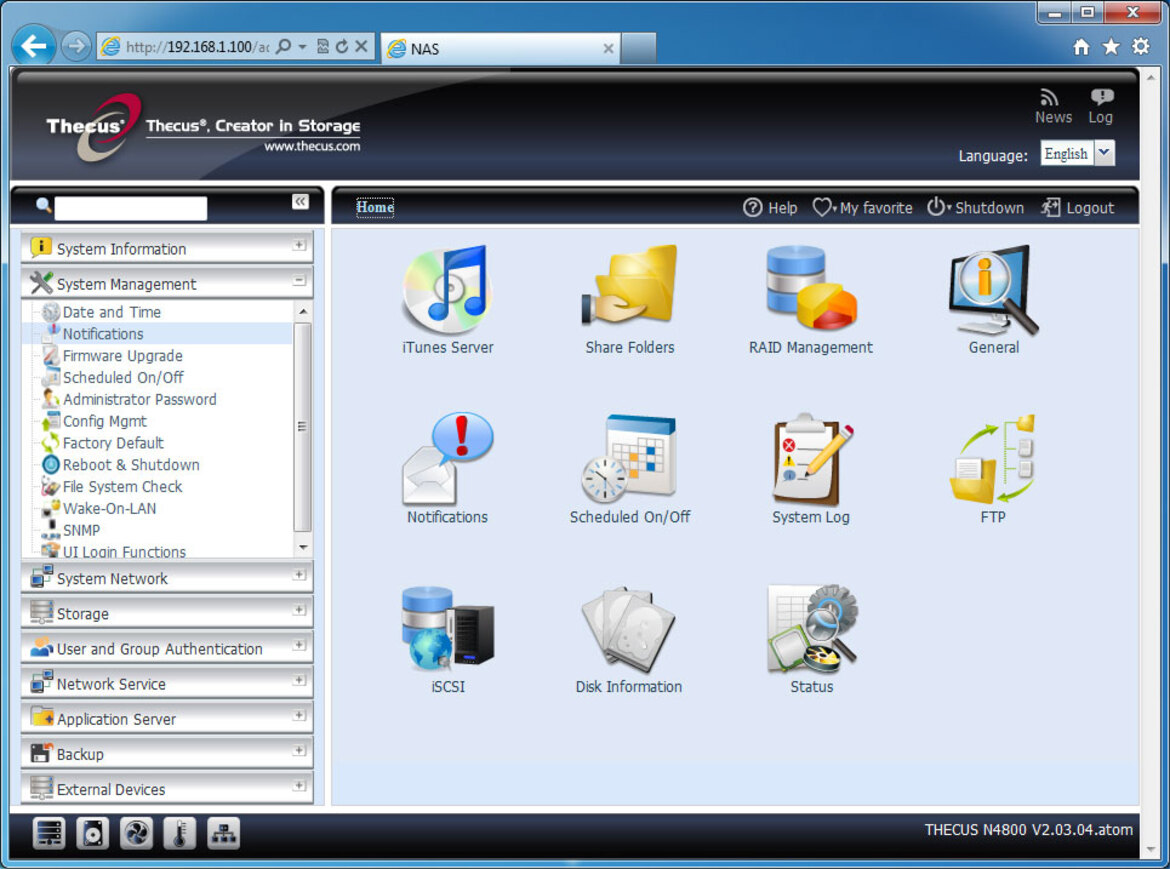Collapse the left menu panel
Viewport: 1170px width, 869px height.
300,201
